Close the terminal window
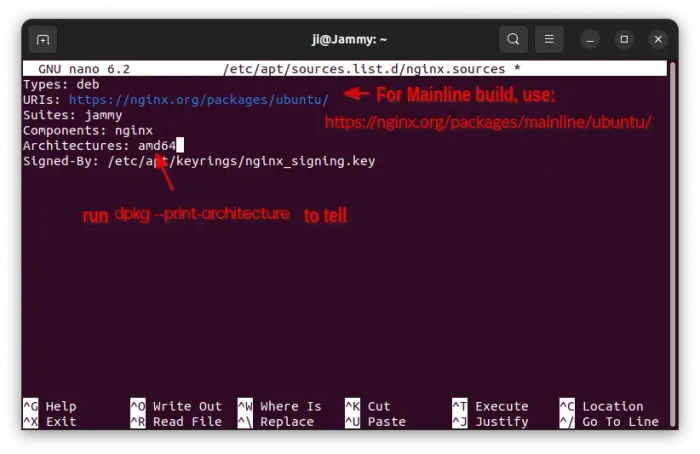This screenshot has height=454, width=700. coord(657,40)
